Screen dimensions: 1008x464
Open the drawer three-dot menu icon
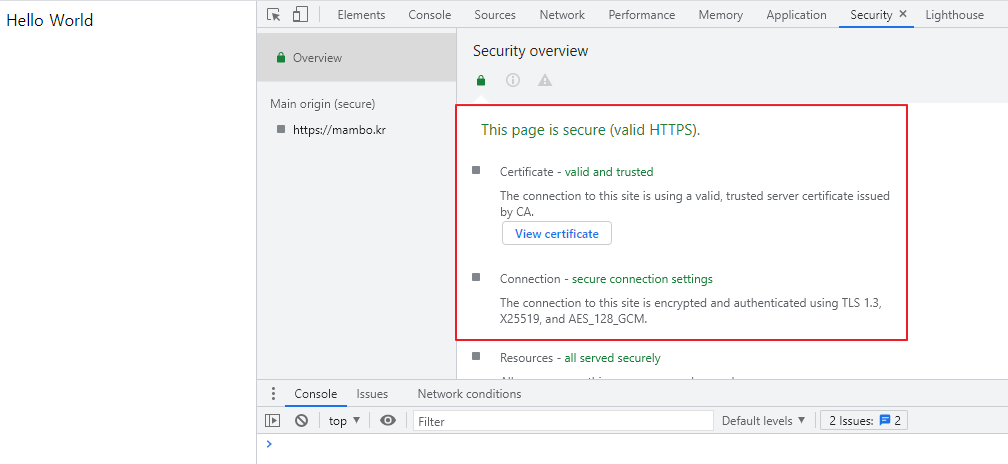point(273,394)
